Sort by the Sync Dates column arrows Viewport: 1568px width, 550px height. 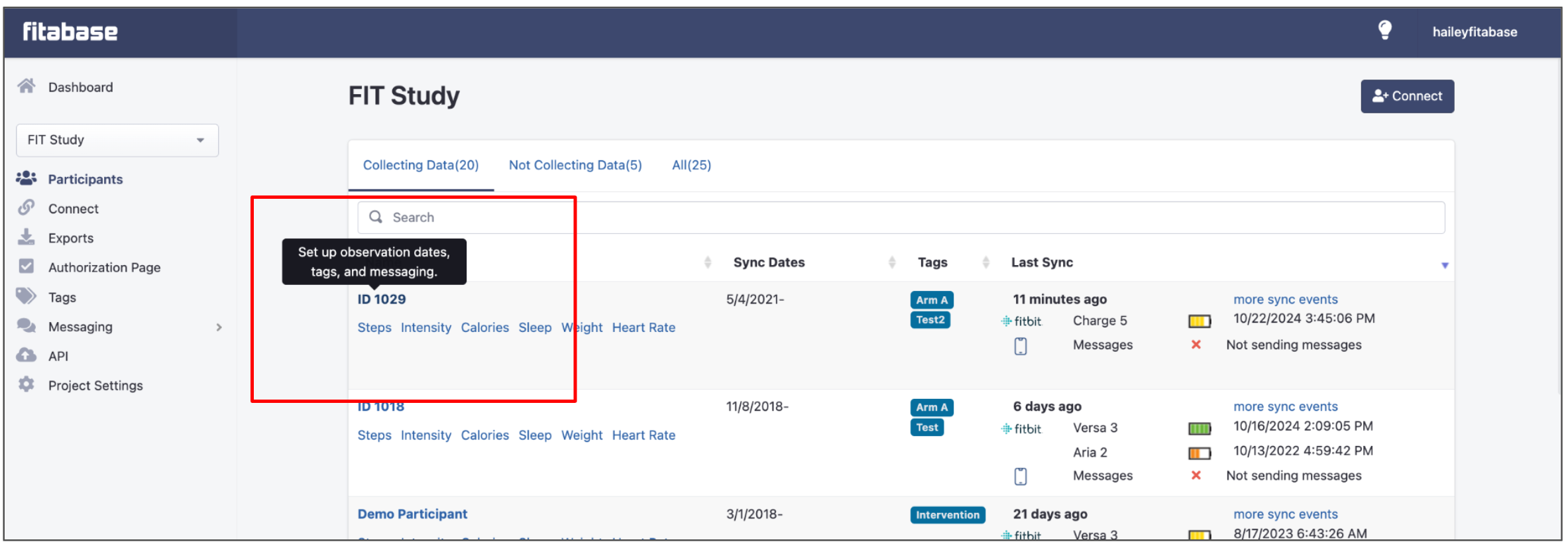(892, 262)
